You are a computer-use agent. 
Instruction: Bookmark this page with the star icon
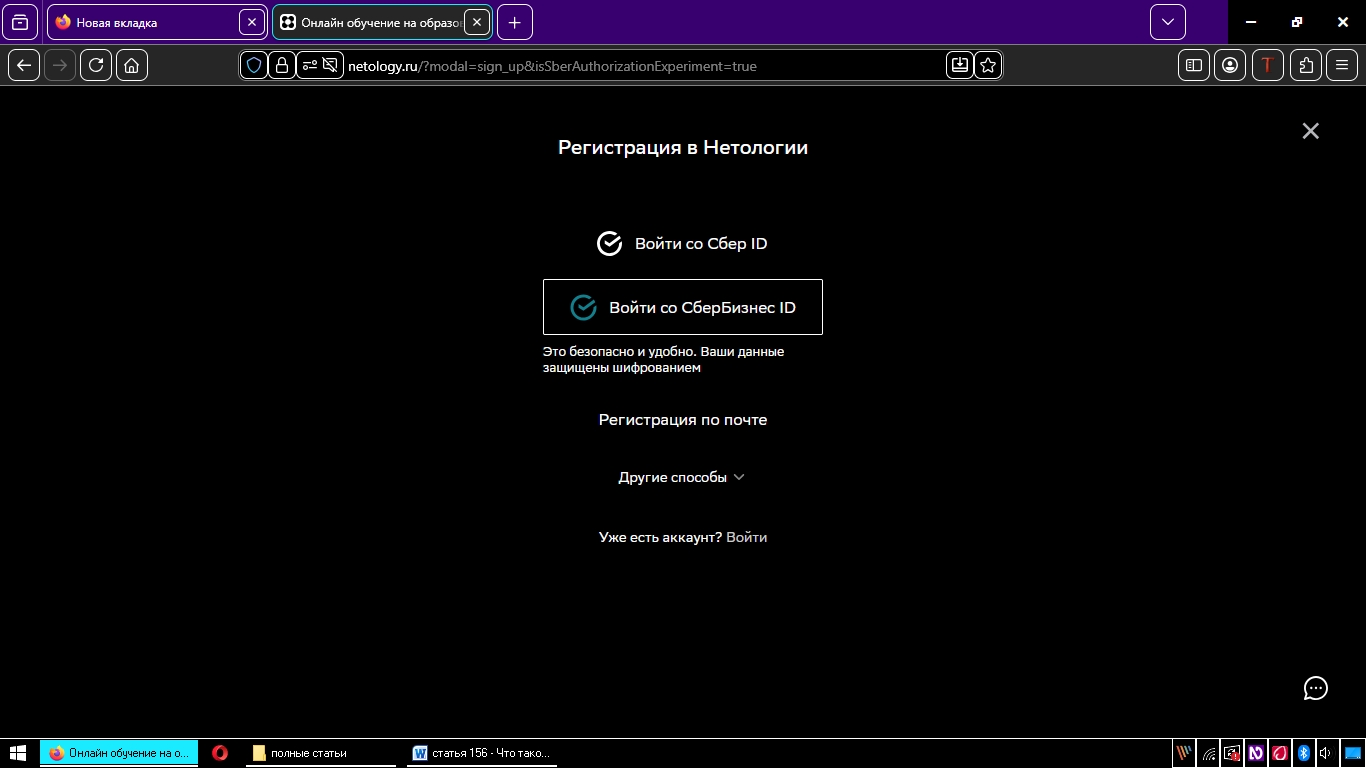988,65
